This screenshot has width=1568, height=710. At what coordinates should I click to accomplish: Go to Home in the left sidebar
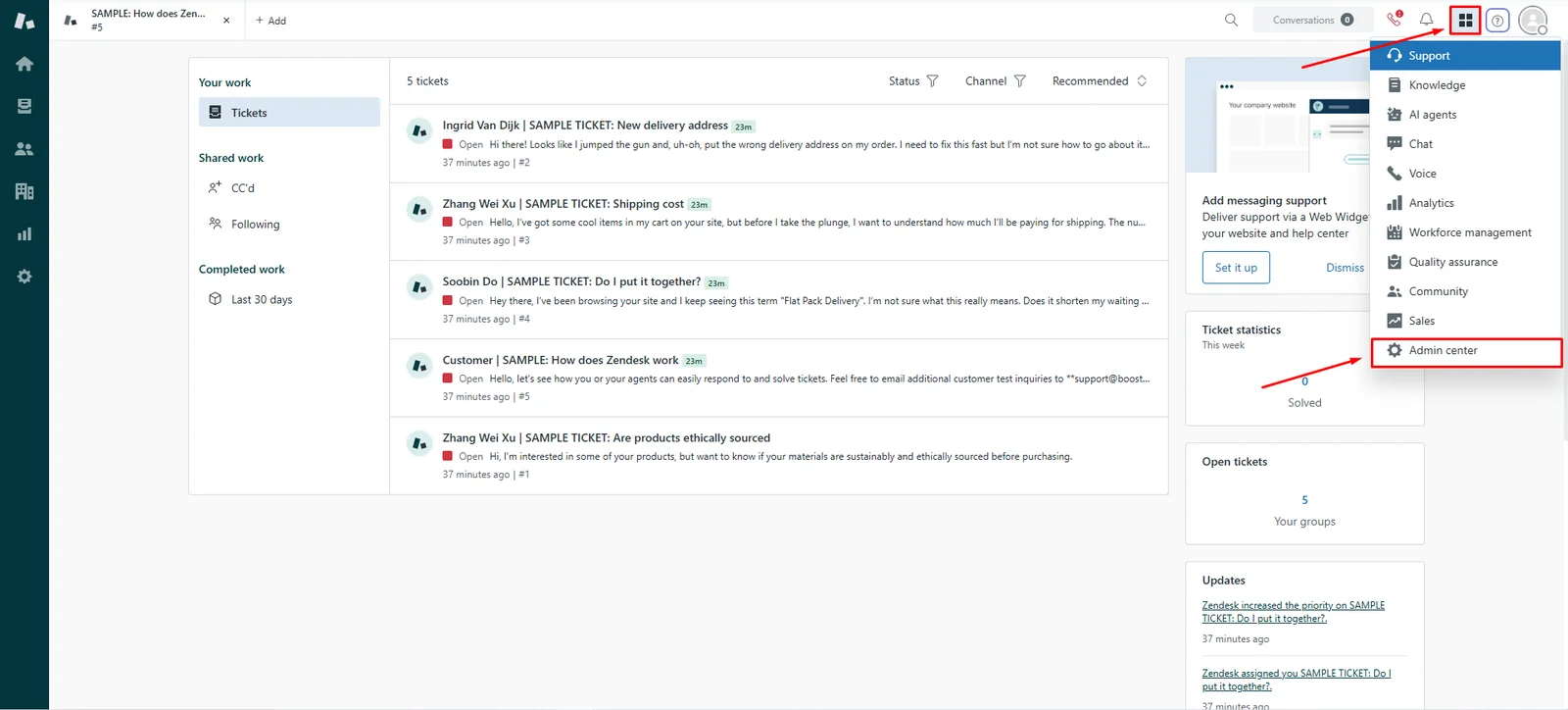coord(24,64)
